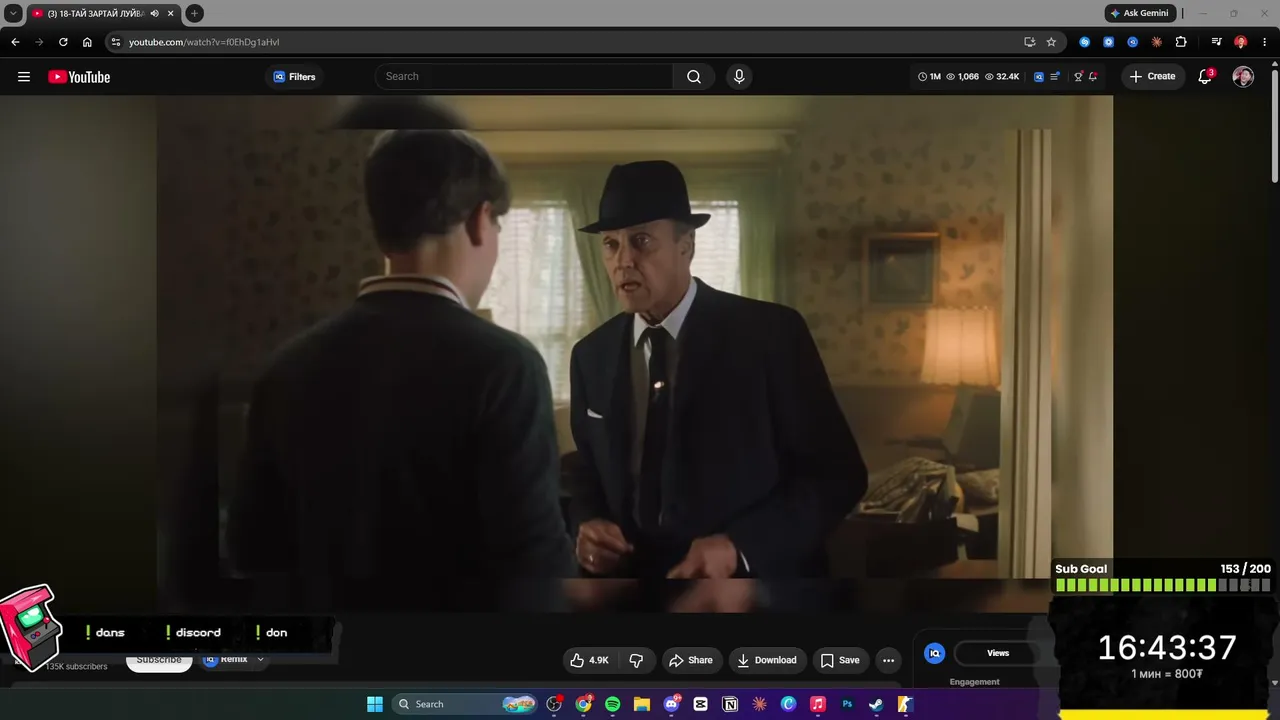
Task: Click the vidIQ badge beside Views
Action: 935,653
